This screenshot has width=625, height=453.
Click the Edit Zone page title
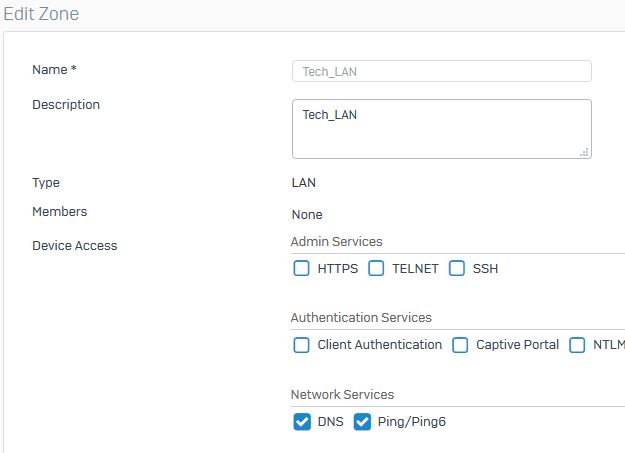[41, 14]
